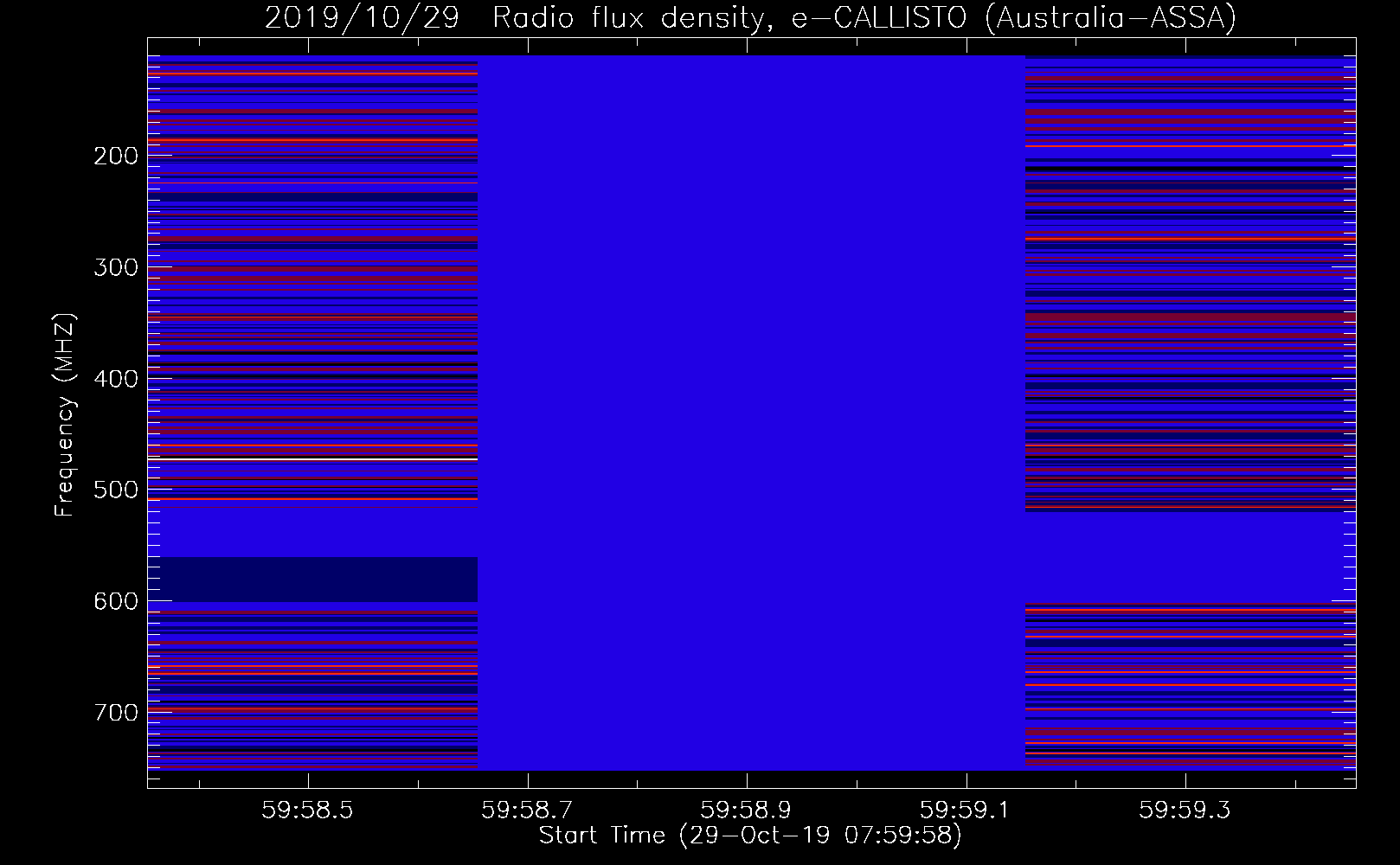Click the 59:58.5 time tick label

[x=308, y=811]
